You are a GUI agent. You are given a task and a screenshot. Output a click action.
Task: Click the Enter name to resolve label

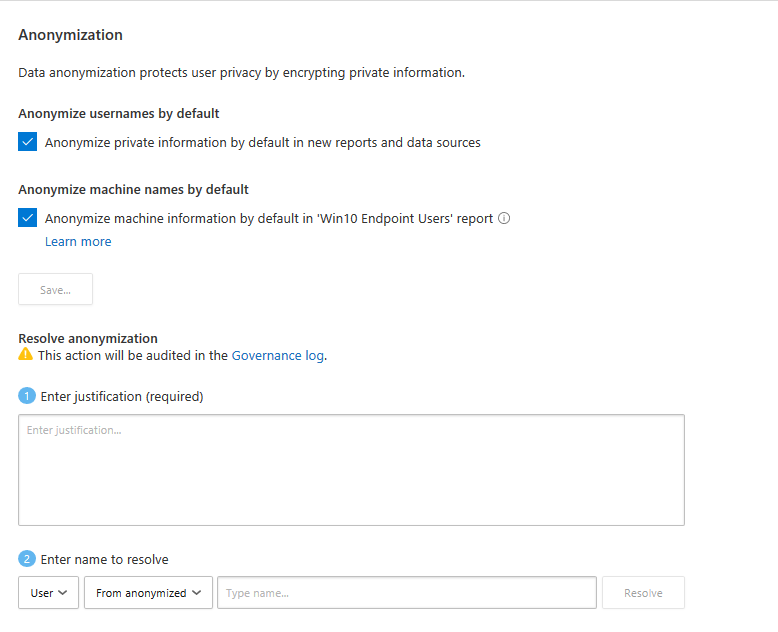[x=104, y=559]
